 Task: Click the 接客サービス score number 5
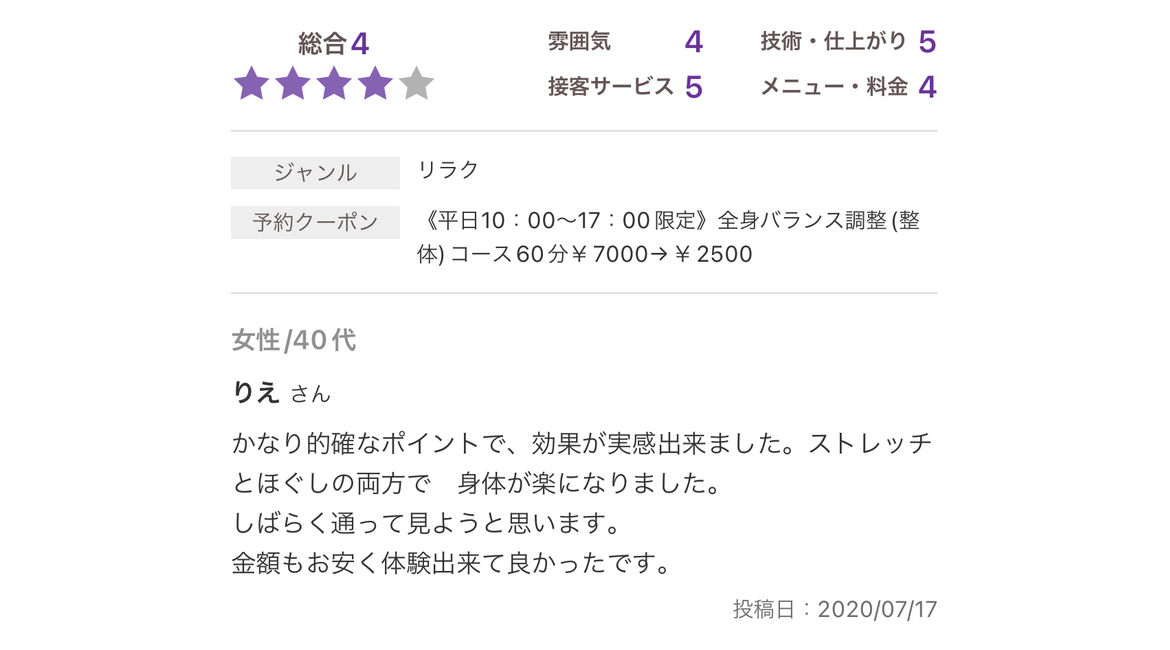coord(694,87)
